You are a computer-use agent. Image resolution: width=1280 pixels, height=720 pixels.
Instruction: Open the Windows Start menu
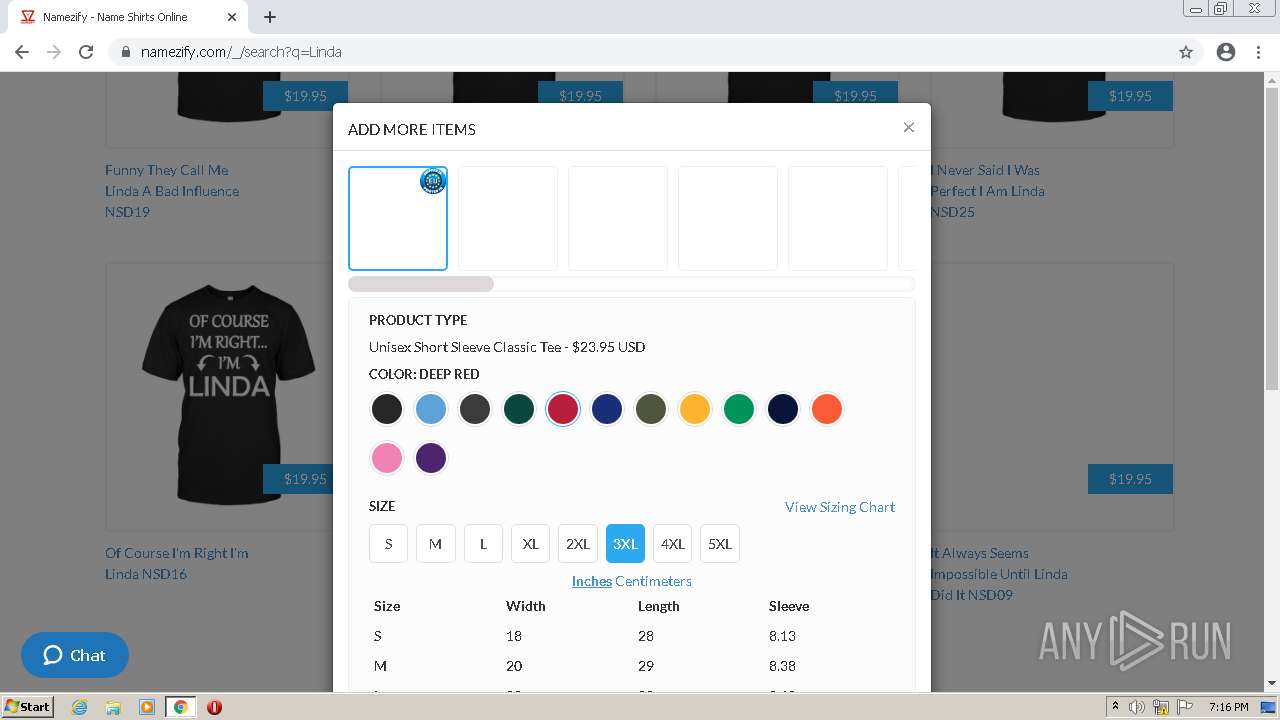click(27, 706)
